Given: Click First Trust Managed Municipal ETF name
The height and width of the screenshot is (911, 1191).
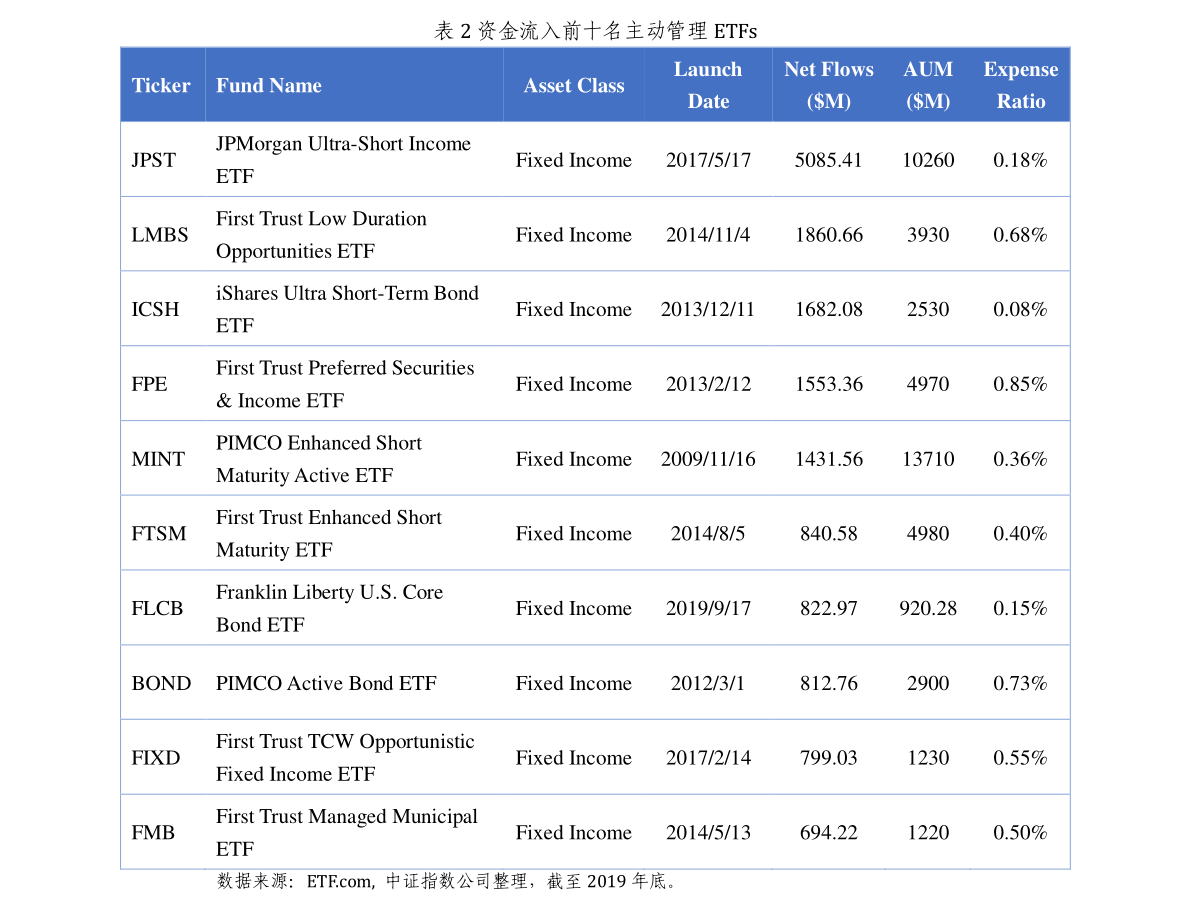Looking at the screenshot, I should pyautogui.click(x=346, y=832).
